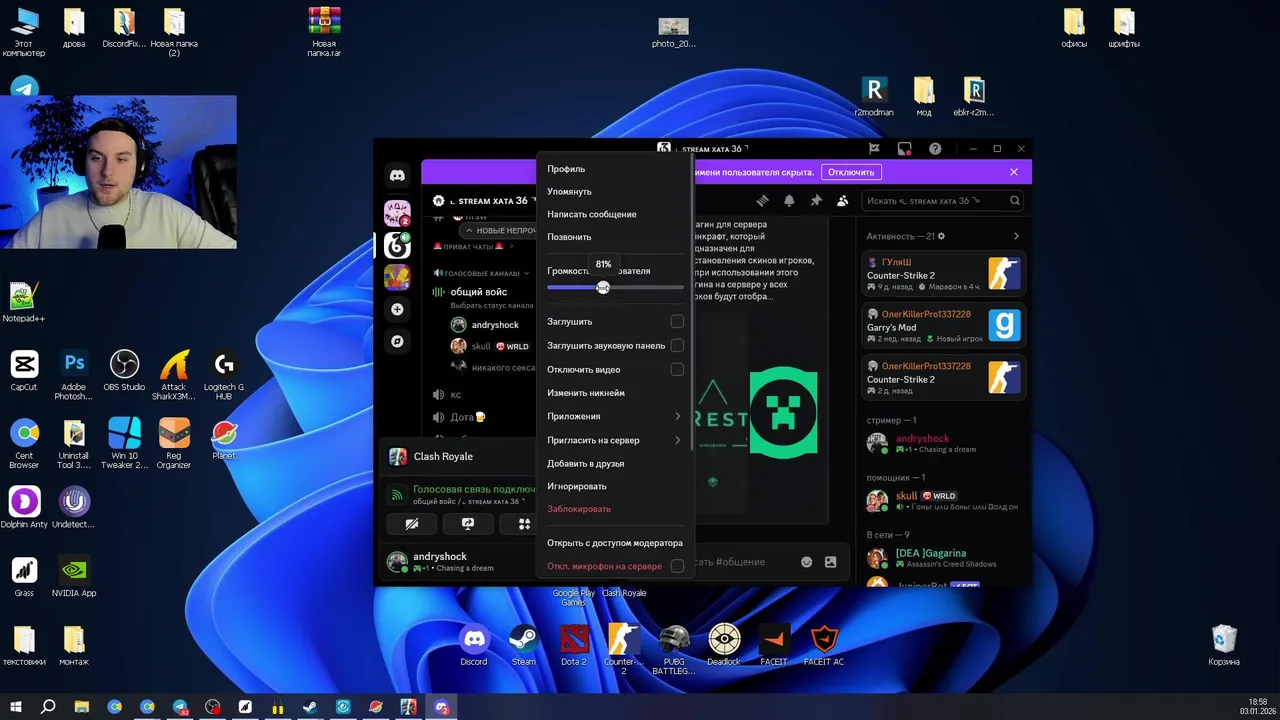Click share screen button in voice panel
The image size is (1280, 720).
tap(468, 524)
